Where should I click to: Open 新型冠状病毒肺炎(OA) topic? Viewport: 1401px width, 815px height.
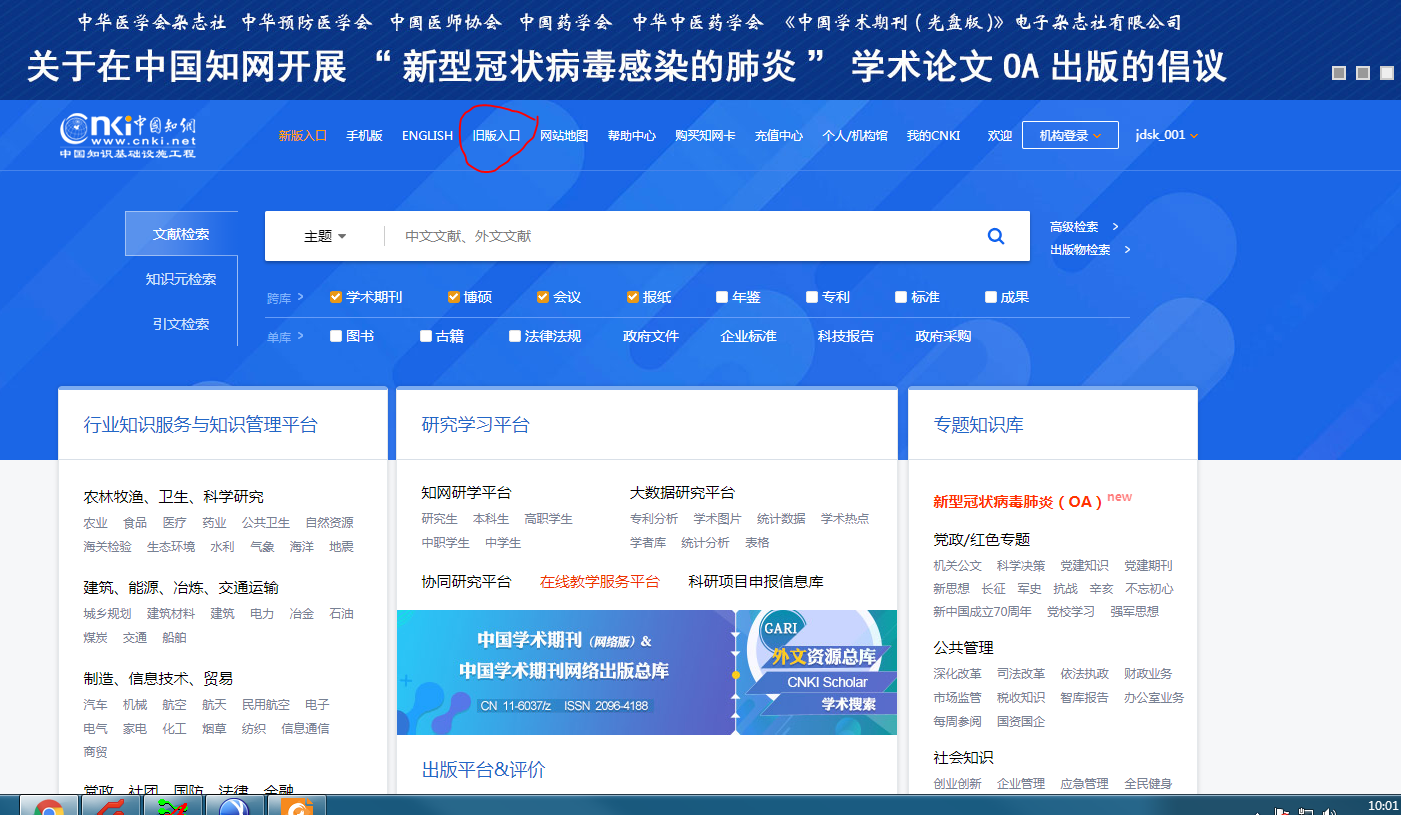pos(1018,501)
